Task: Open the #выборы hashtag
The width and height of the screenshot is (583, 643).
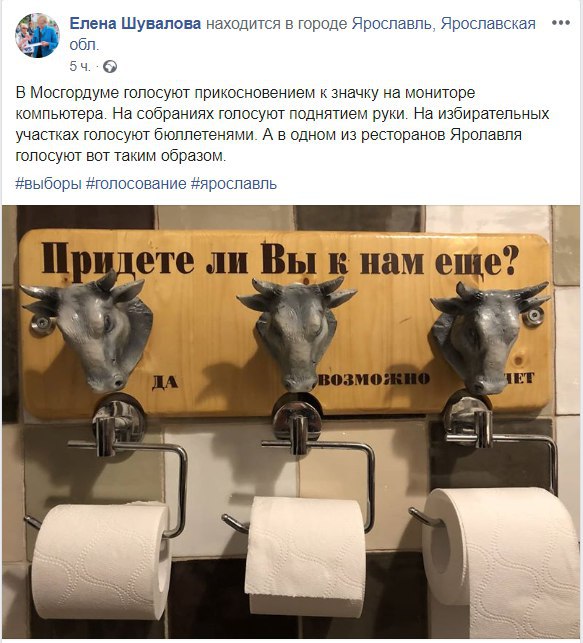Action: [x=49, y=183]
